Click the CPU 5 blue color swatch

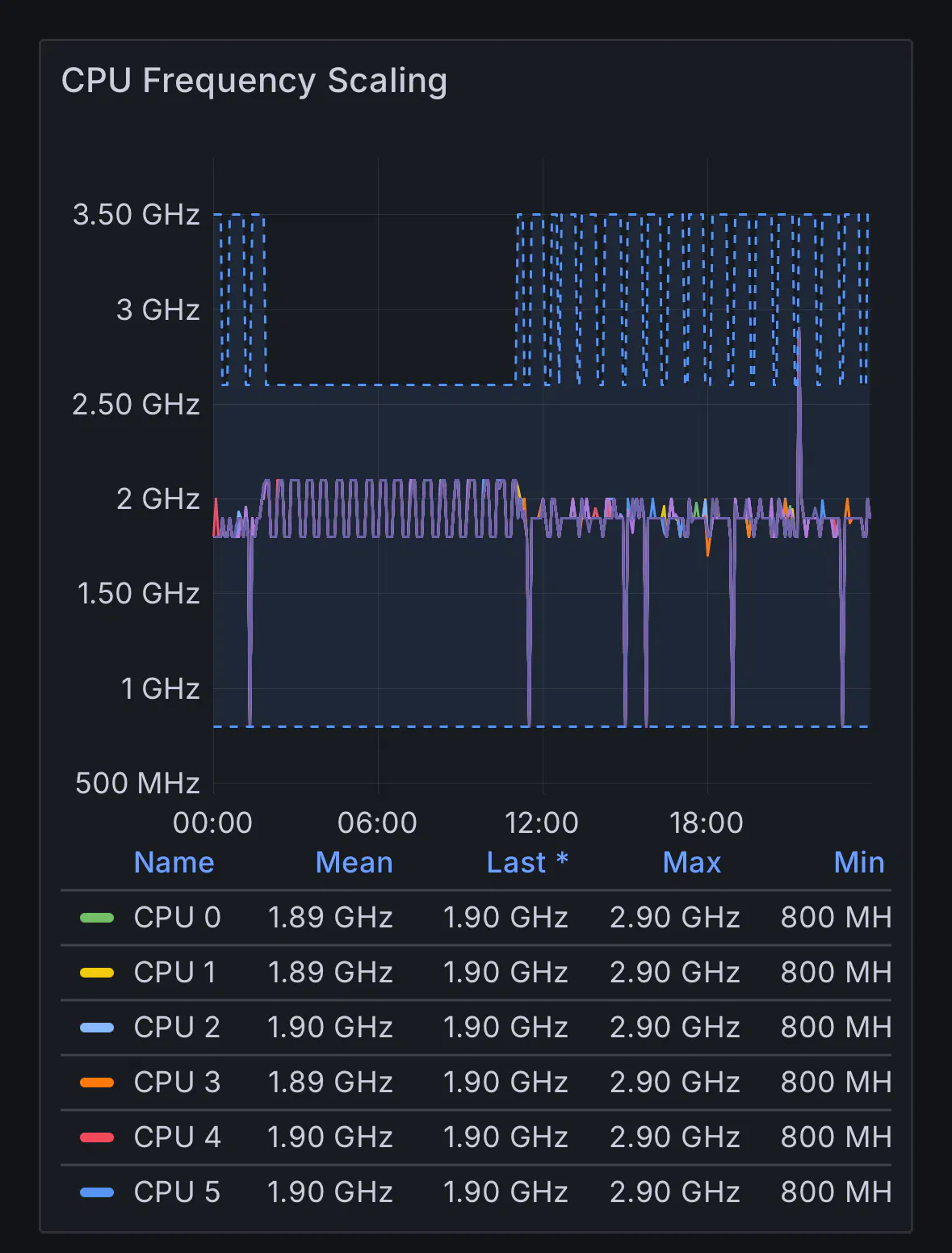97,1192
